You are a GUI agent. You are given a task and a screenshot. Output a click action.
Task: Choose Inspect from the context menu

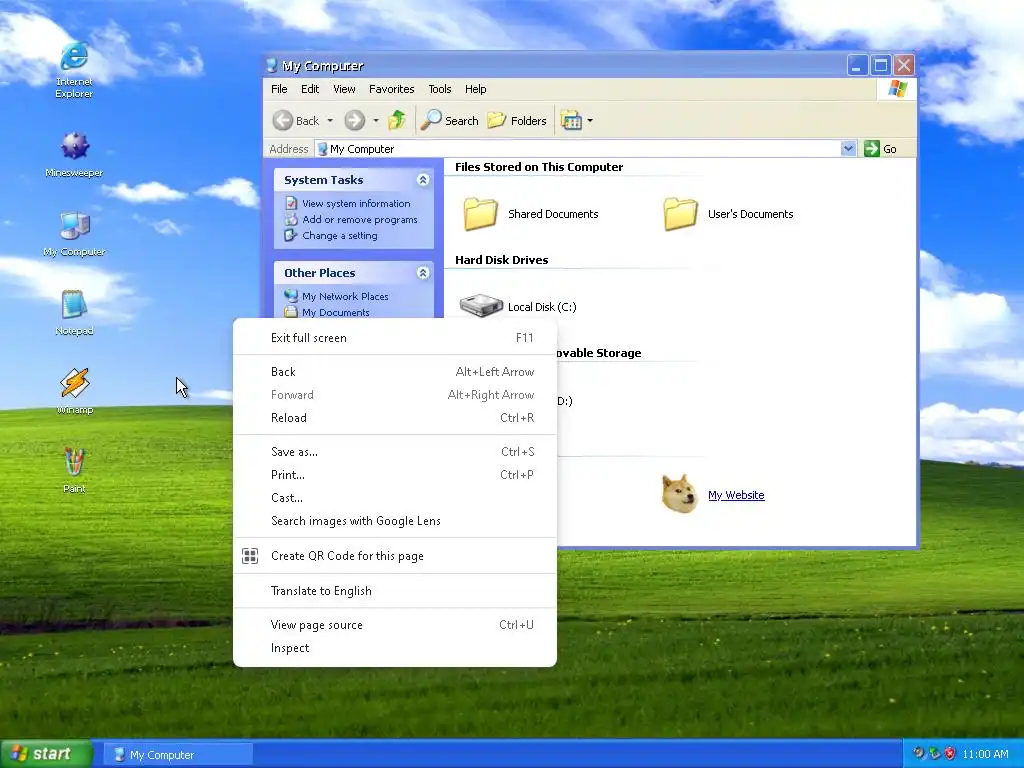coord(395,648)
